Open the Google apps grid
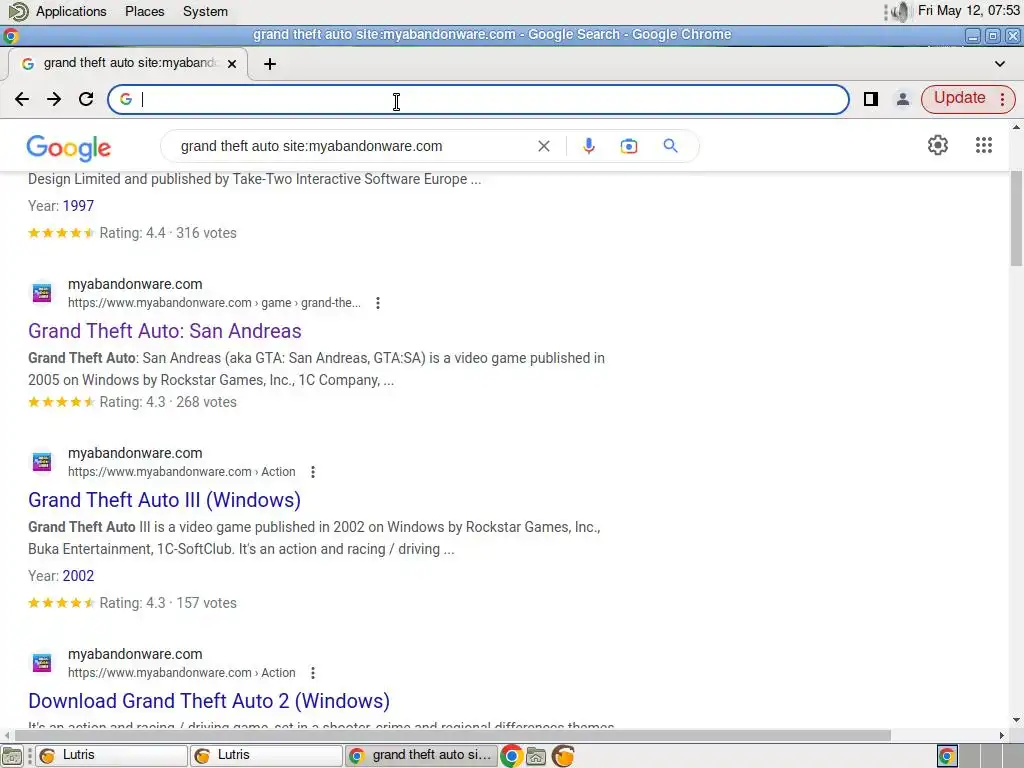This screenshot has height=768, width=1024. [x=984, y=145]
